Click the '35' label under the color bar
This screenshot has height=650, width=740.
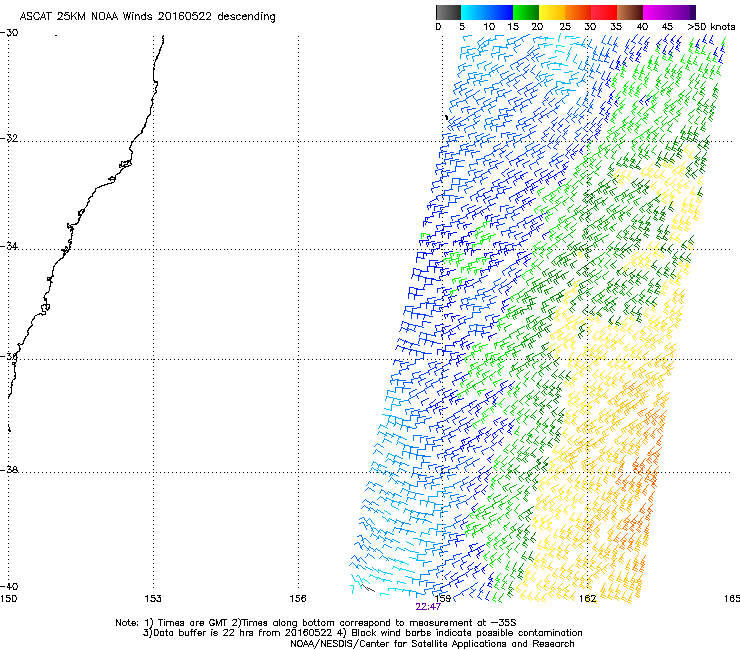(616, 27)
